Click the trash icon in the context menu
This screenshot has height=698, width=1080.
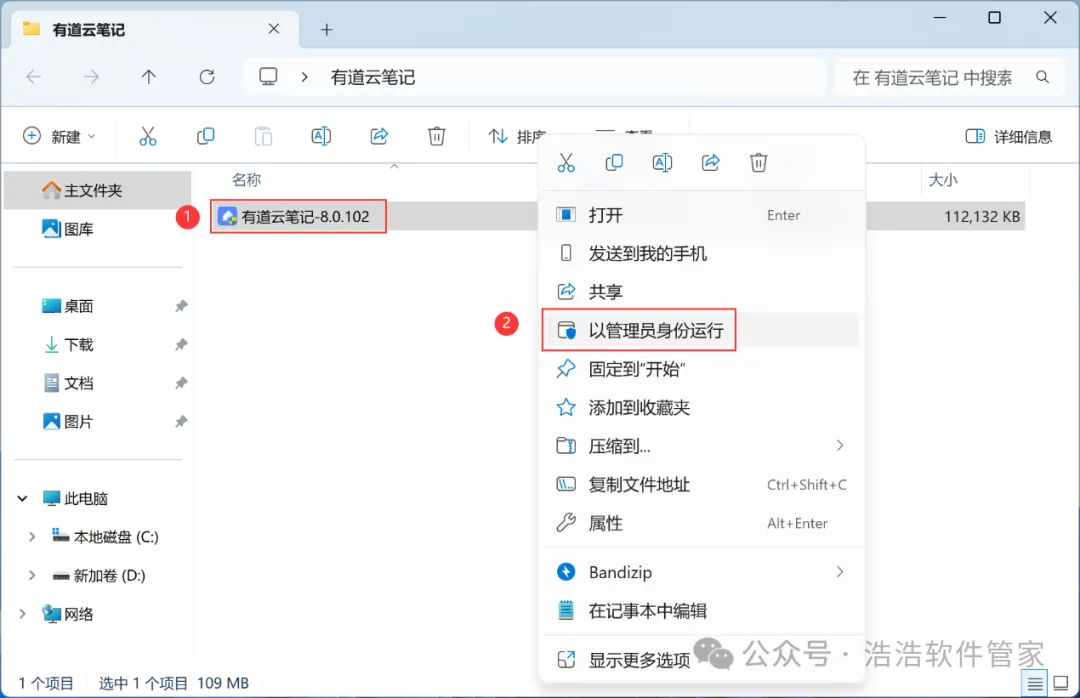point(758,163)
